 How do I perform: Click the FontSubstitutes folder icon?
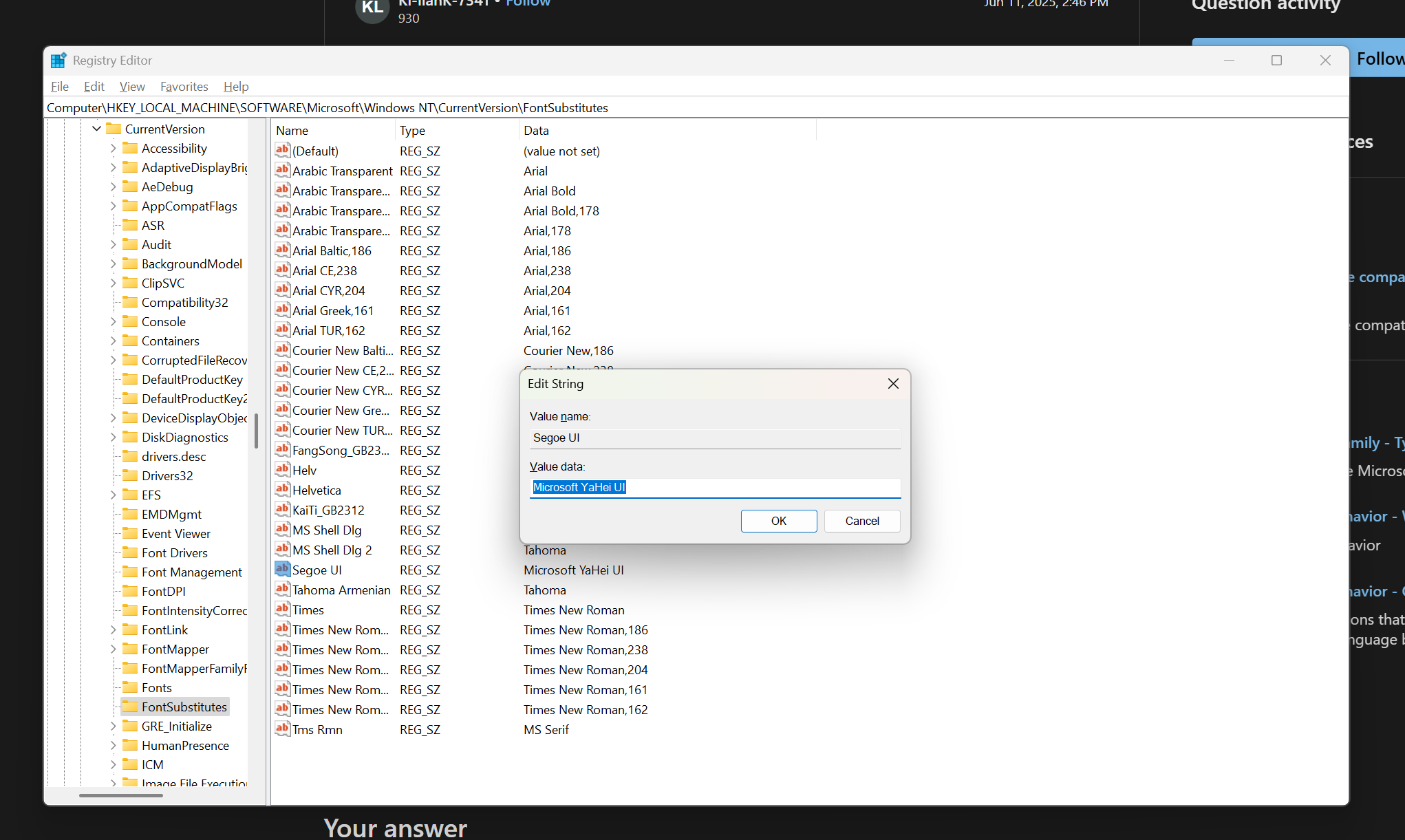point(130,707)
